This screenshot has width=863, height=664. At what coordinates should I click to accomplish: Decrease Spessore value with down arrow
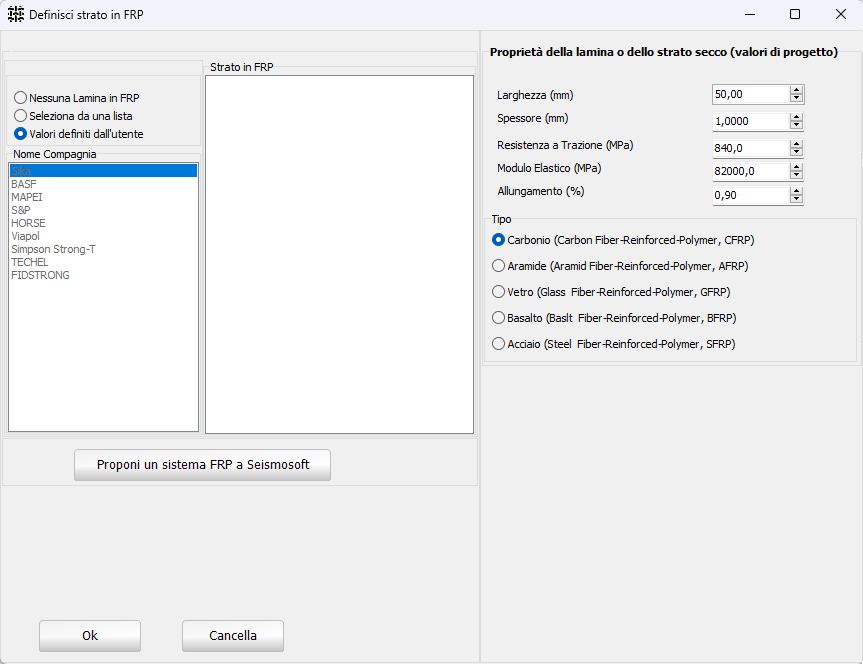[796, 126]
